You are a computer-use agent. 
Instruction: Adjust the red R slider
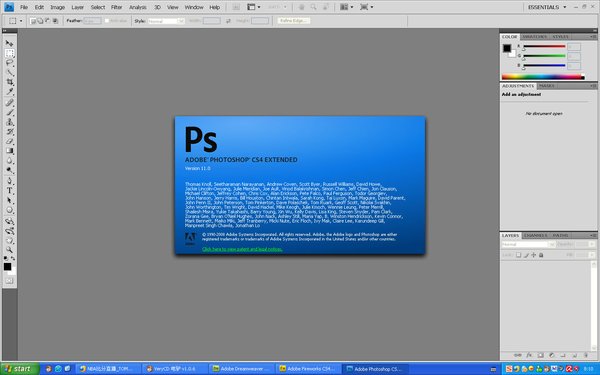click(544, 47)
